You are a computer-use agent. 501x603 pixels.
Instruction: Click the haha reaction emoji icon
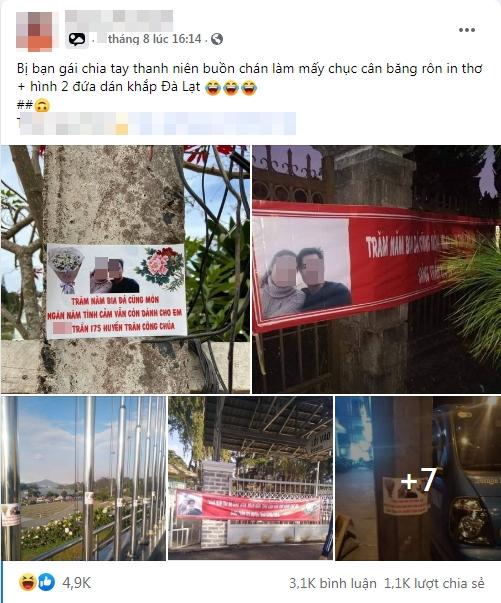(x=27, y=583)
